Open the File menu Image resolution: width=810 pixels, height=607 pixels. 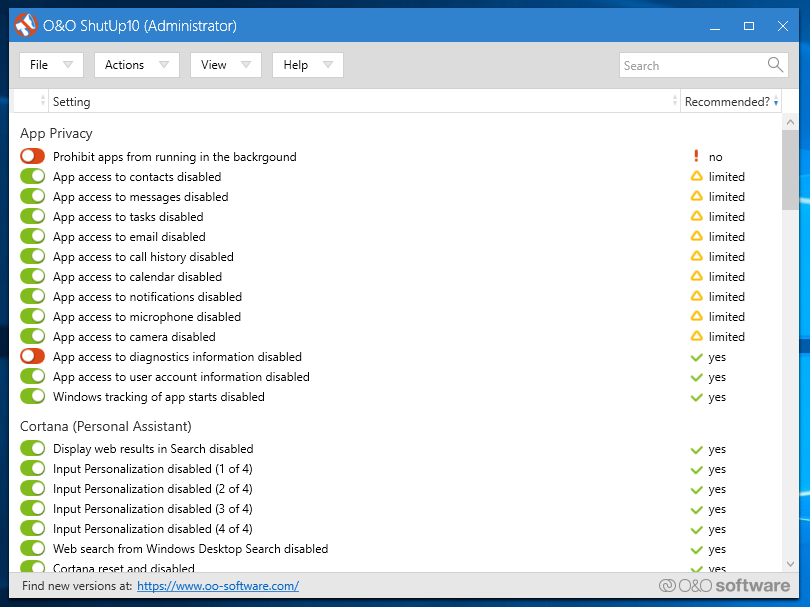click(x=51, y=65)
